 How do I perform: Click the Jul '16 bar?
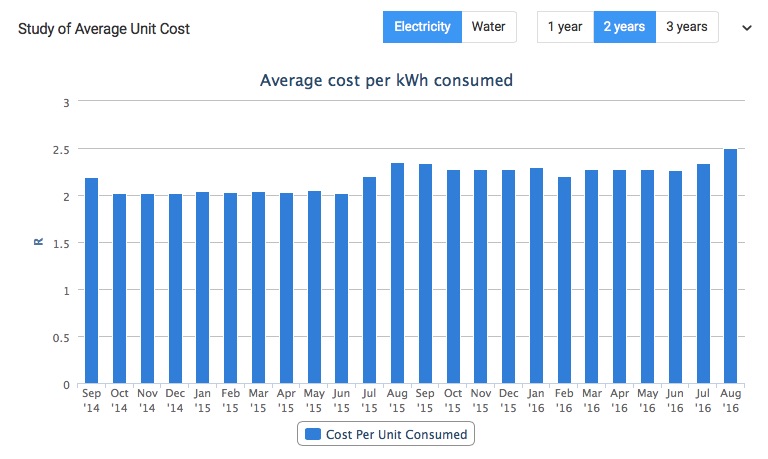(703, 274)
